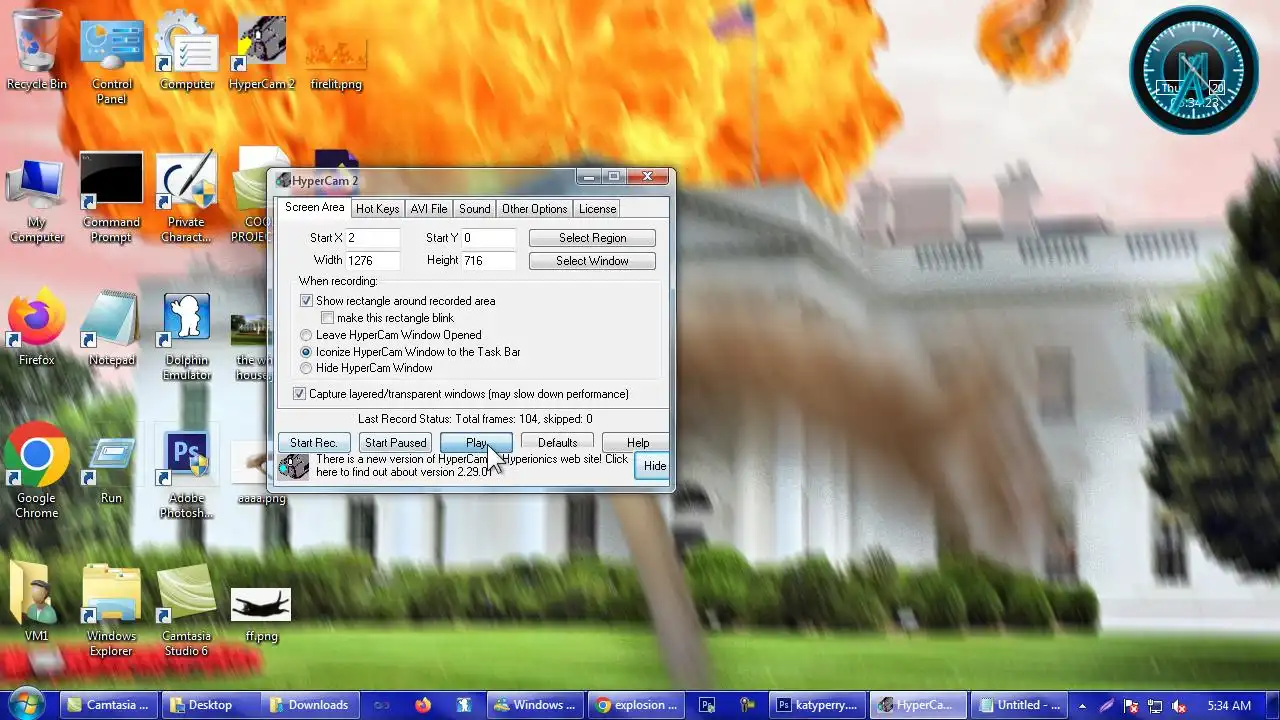Click the taskbar clock showing 5:34 AM
Screen dimensions: 1280x720
(x=1229, y=706)
